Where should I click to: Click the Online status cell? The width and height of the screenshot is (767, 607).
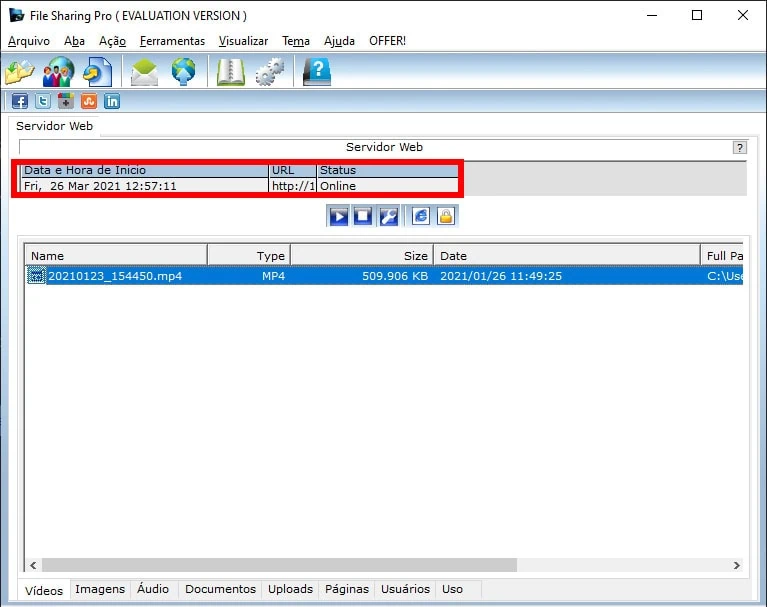[x=387, y=186]
